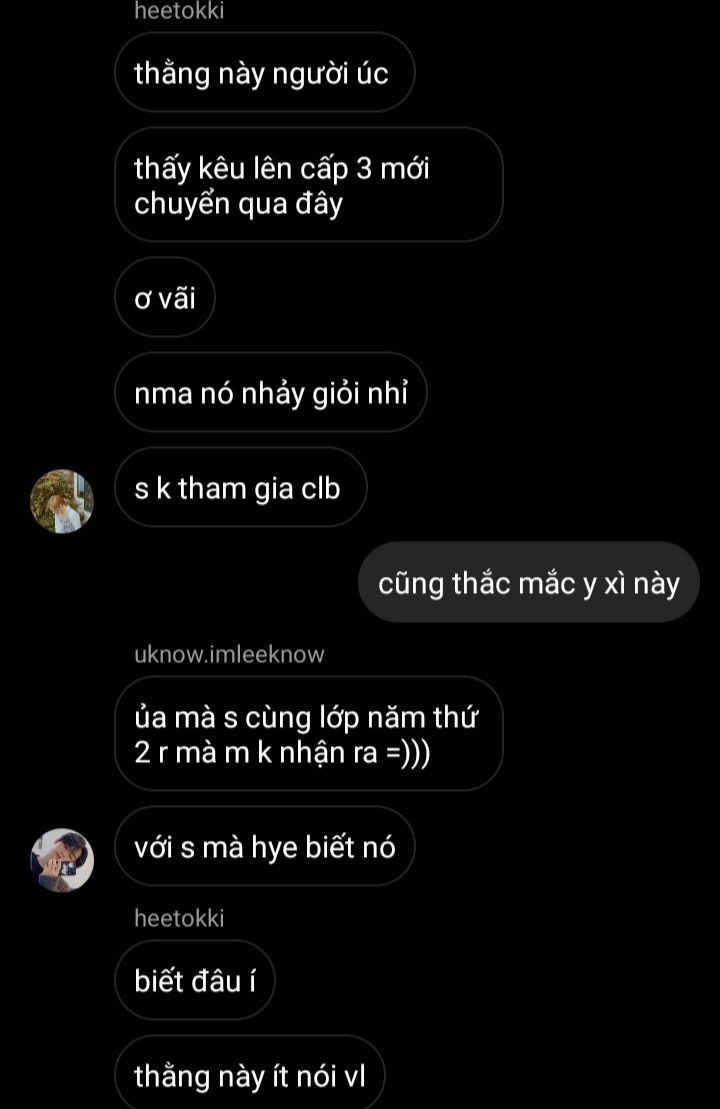The image size is (720, 1109).
Task: Tap 'heetokki' name above 'biết đâu í'
Action: [x=179, y=918]
